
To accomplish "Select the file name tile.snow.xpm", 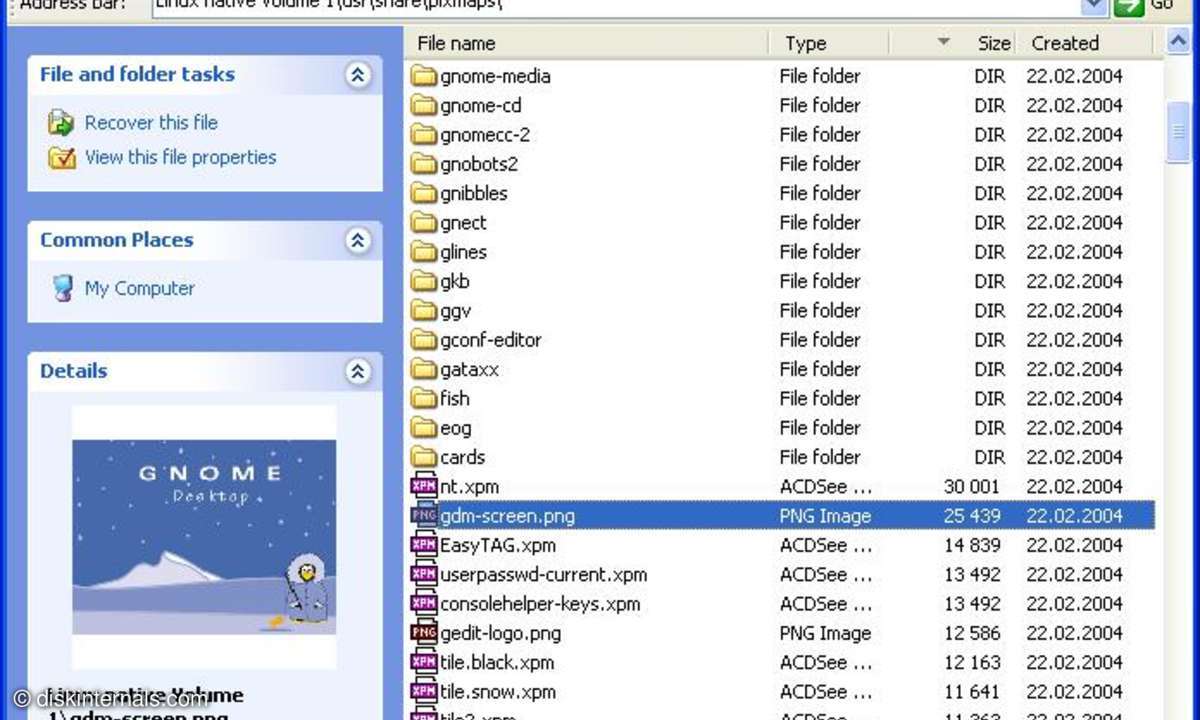I will click(498, 692).
